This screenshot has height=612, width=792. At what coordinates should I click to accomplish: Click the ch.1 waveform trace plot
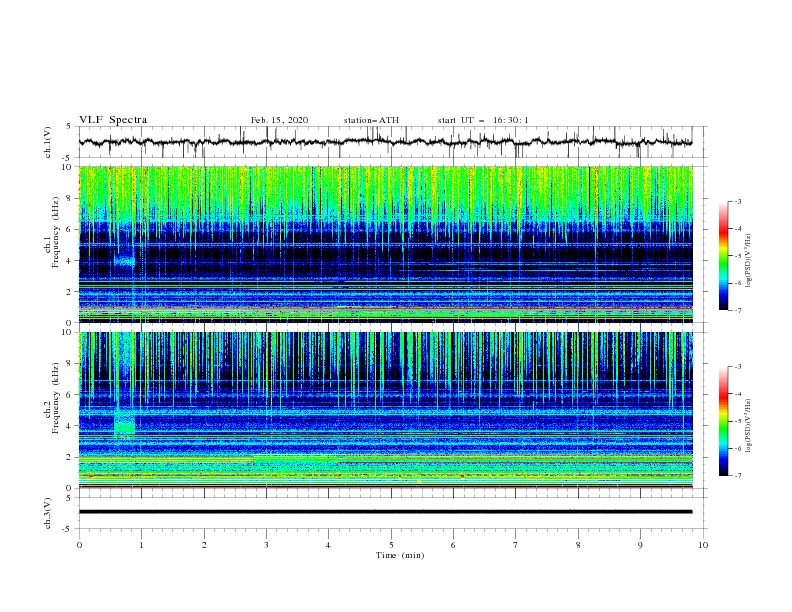[385, 142]
